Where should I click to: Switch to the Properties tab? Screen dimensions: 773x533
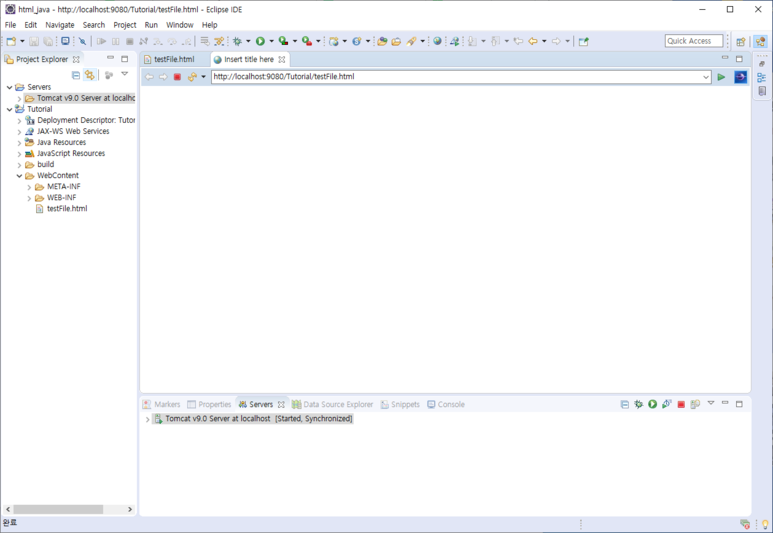tap(210, 404)
